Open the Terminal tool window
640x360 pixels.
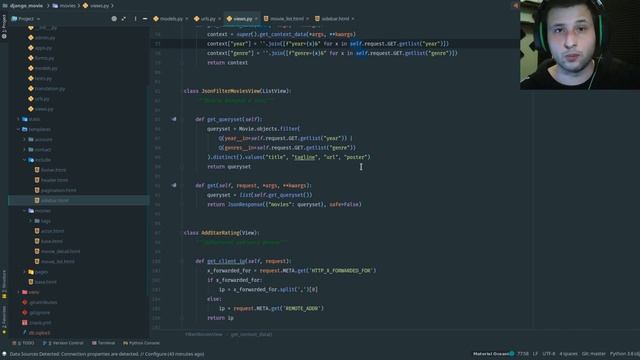point(104,343)
